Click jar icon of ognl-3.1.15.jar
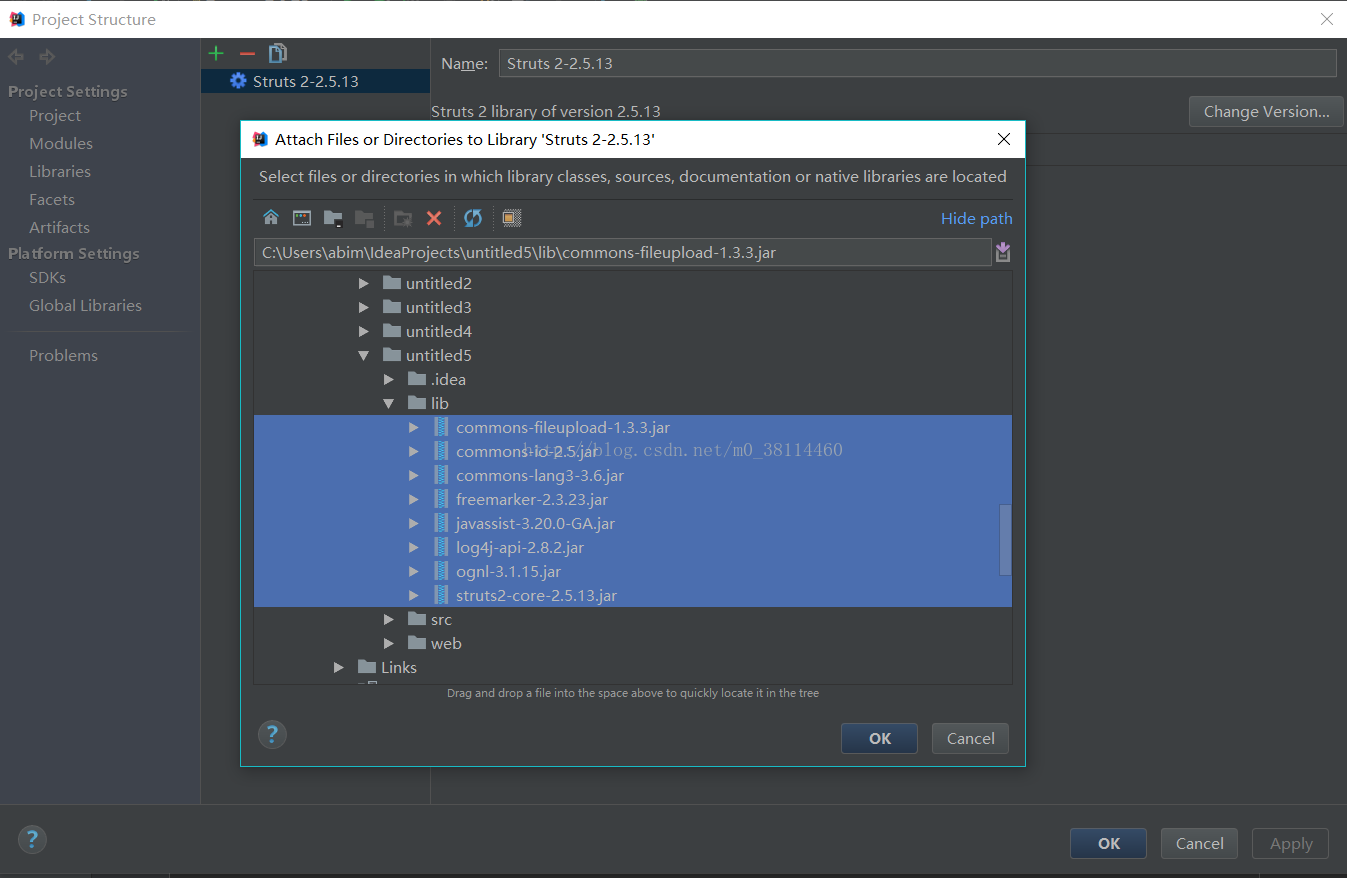Screen dimensions: 1347x878 click(441, 571)
